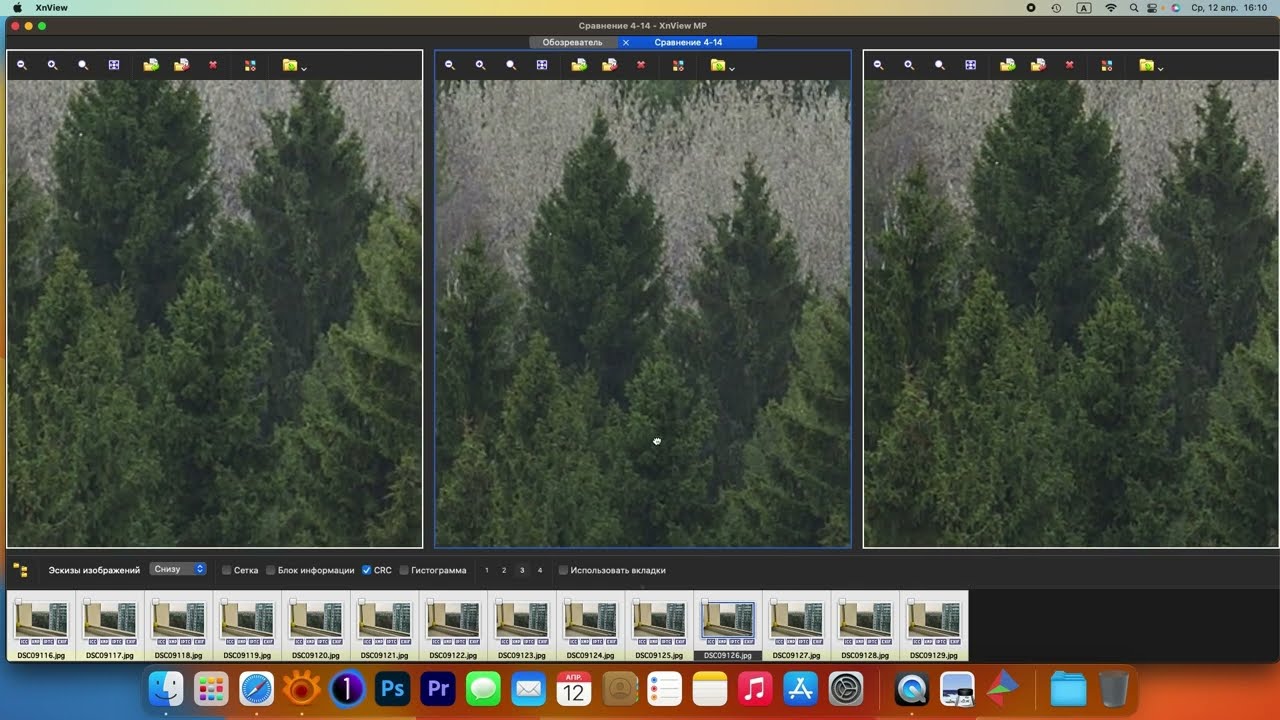Click zoom out icon in middle pane
The image size is (1280, 720).
click(450, 65)
